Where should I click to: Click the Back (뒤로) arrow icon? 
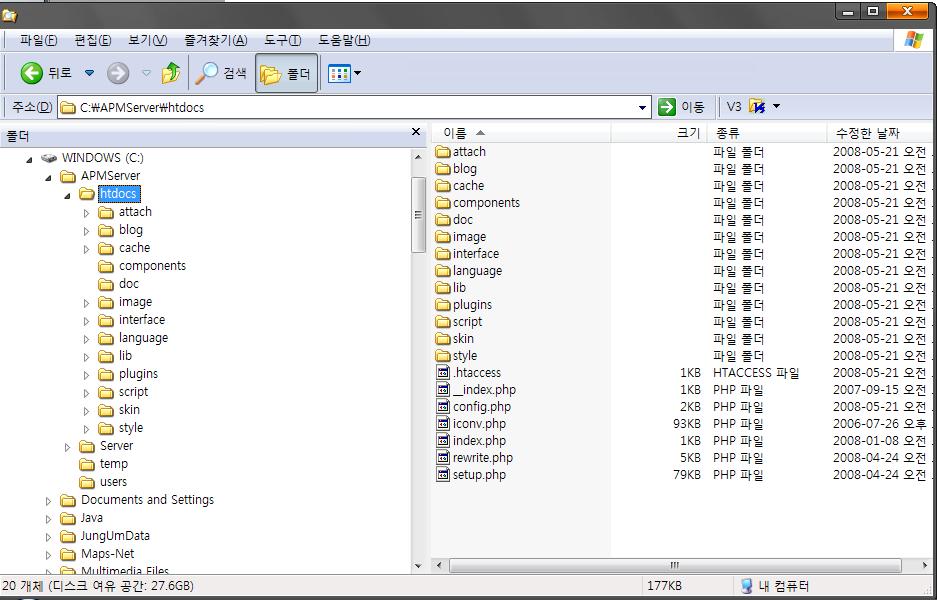click(x=32, y=73)
